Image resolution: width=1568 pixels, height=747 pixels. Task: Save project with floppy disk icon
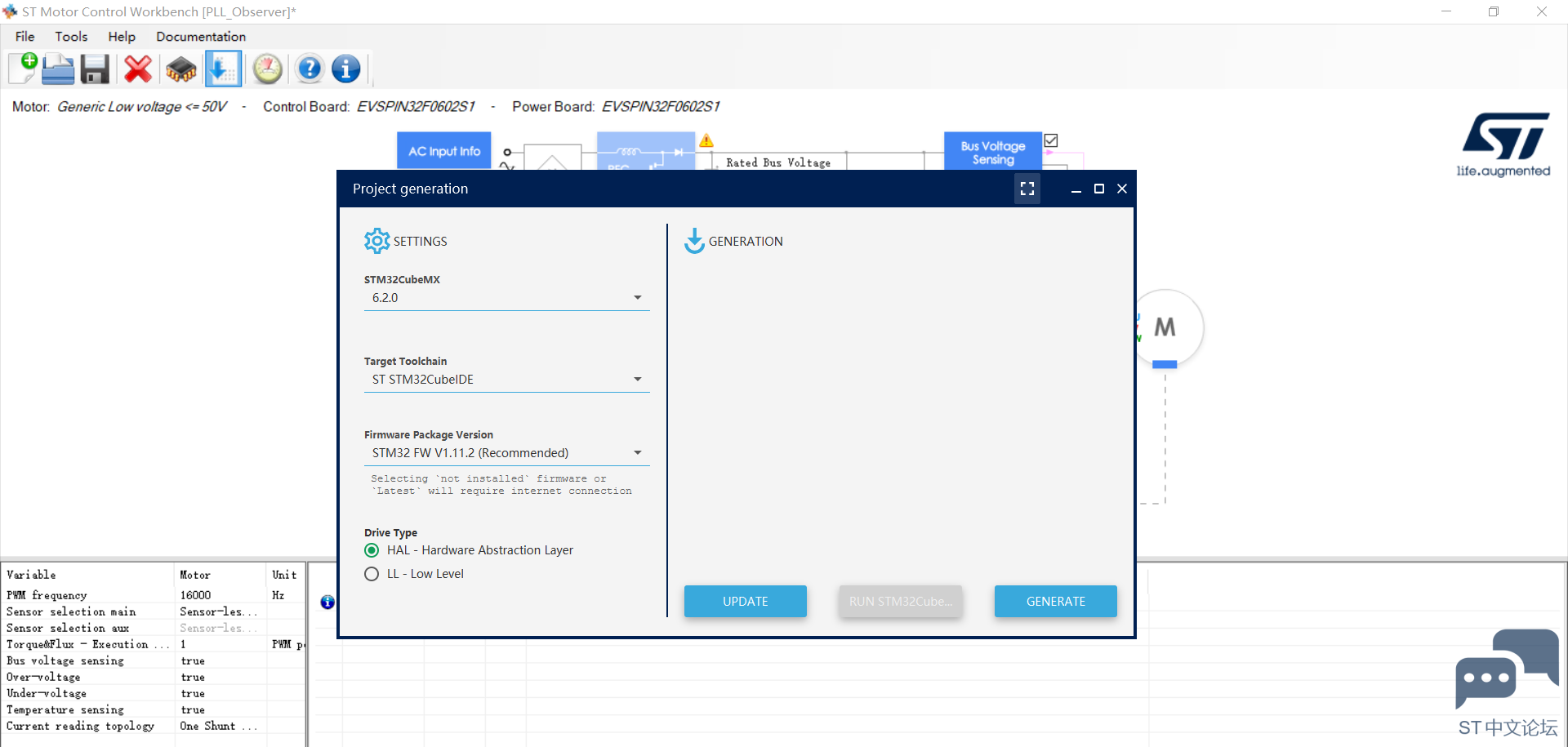click(x=95, y=69)
